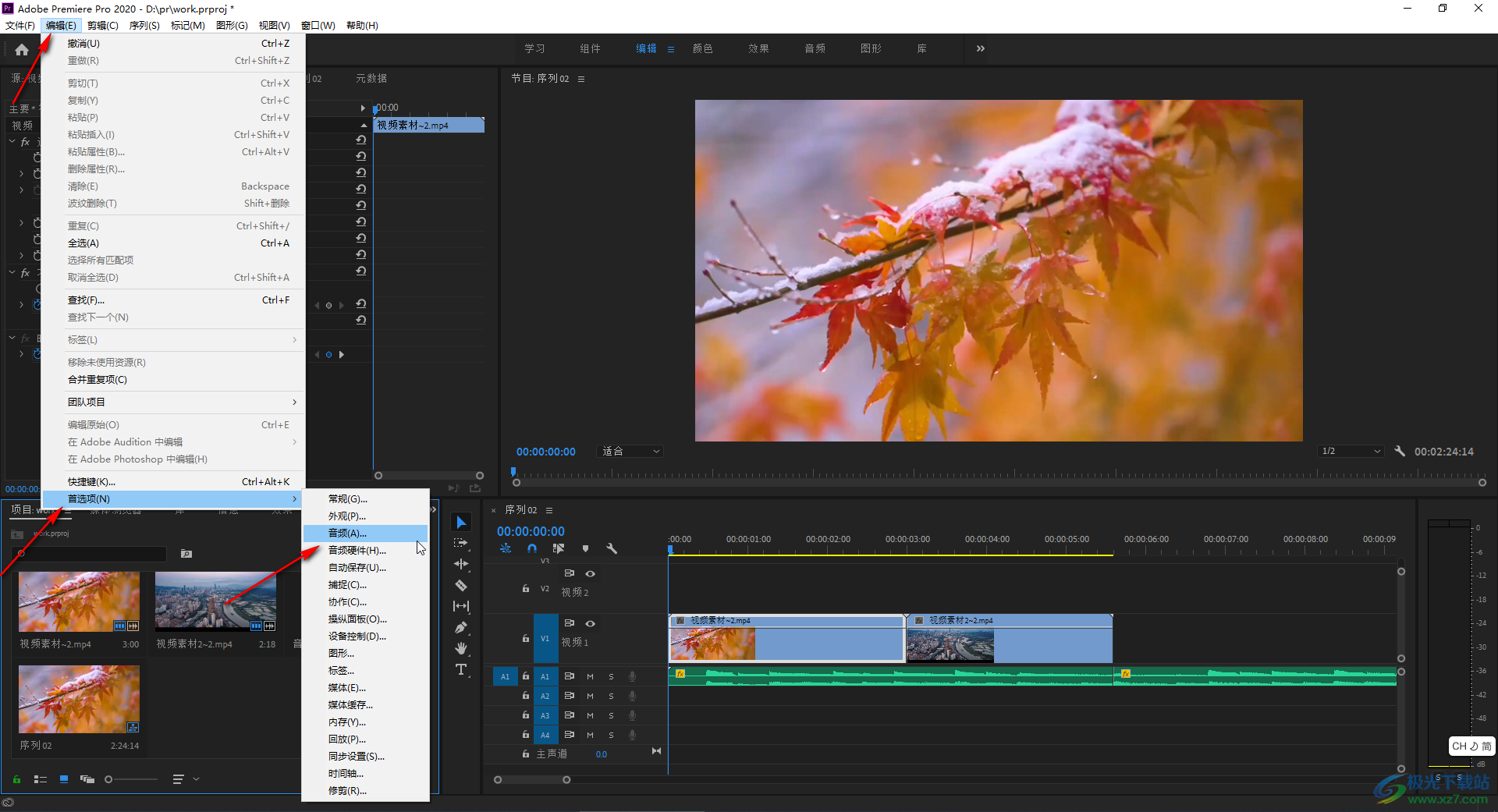The width and height of the screenshot is (1498, 812).
Task: Switch project panel to icon view
Action: pos(64,778)
